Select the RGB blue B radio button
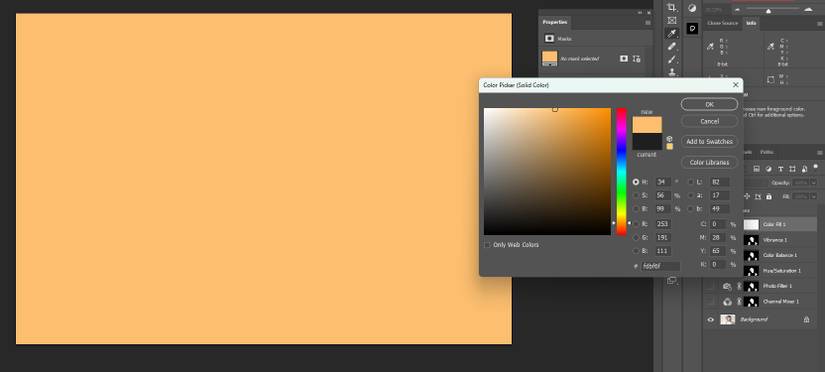 coord(636,251)
